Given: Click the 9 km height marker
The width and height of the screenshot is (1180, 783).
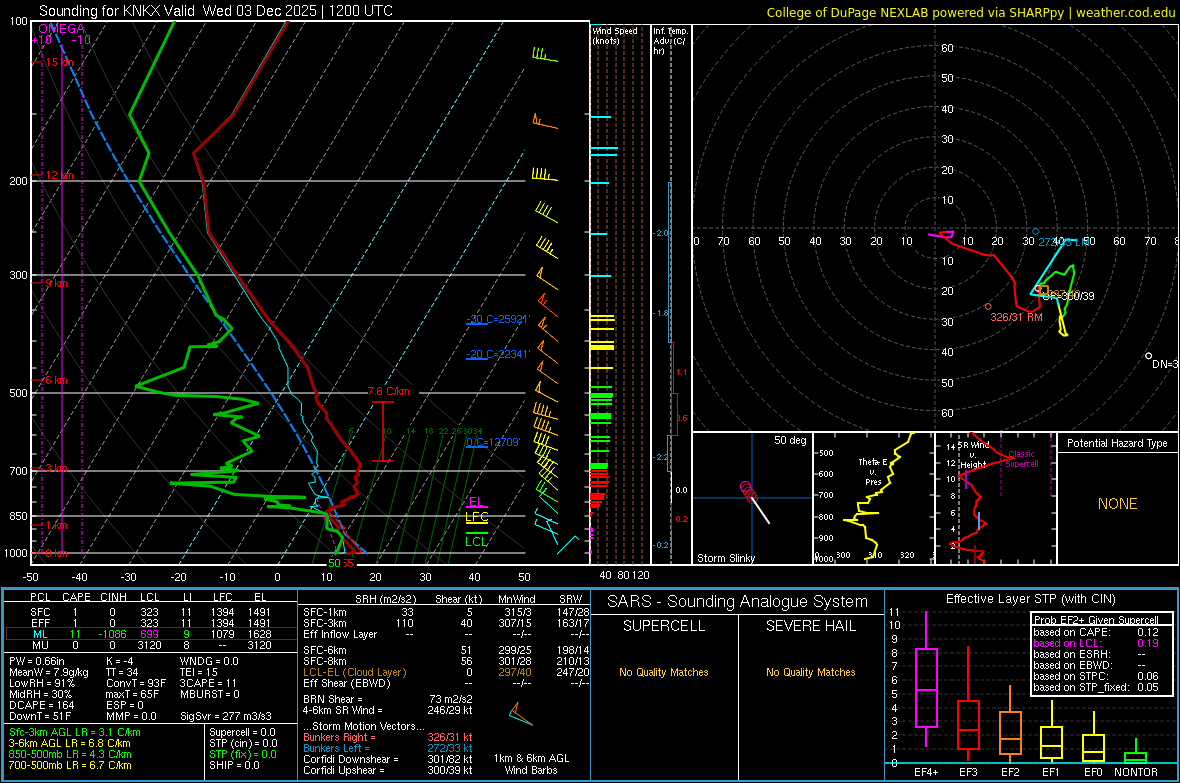Looking at the screenshot, I should pos(56,283).
